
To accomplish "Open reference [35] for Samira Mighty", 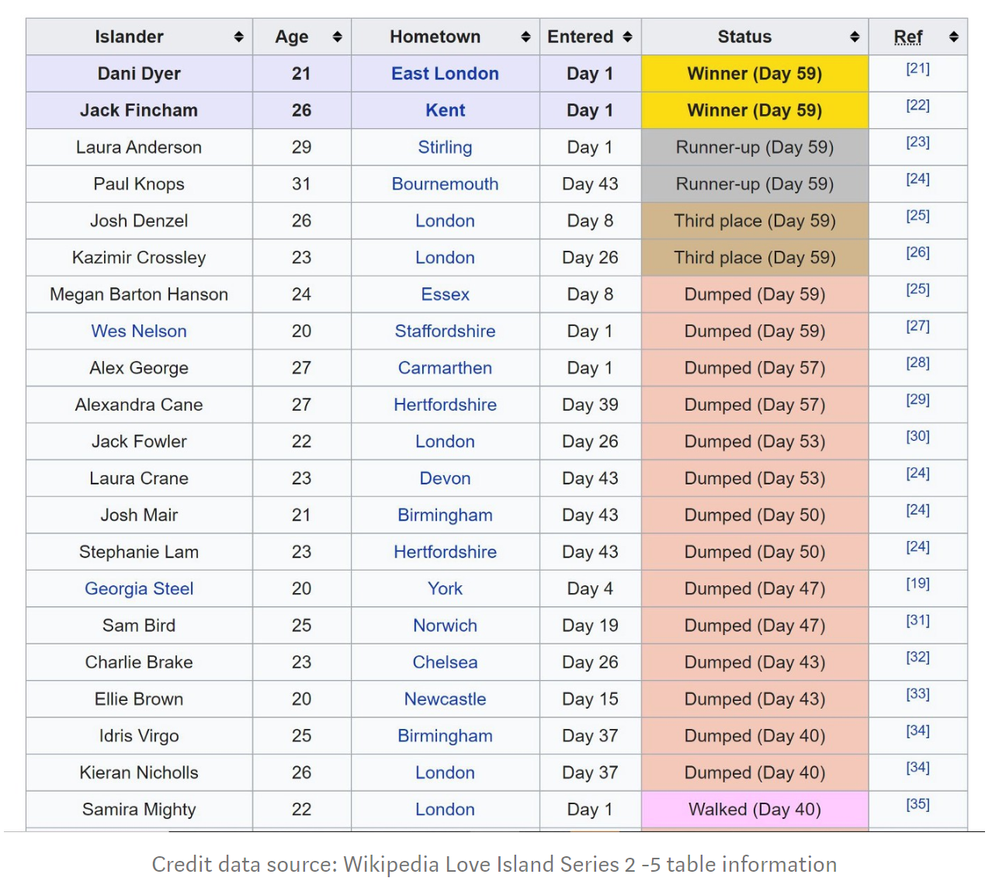I will coord(917,804).
